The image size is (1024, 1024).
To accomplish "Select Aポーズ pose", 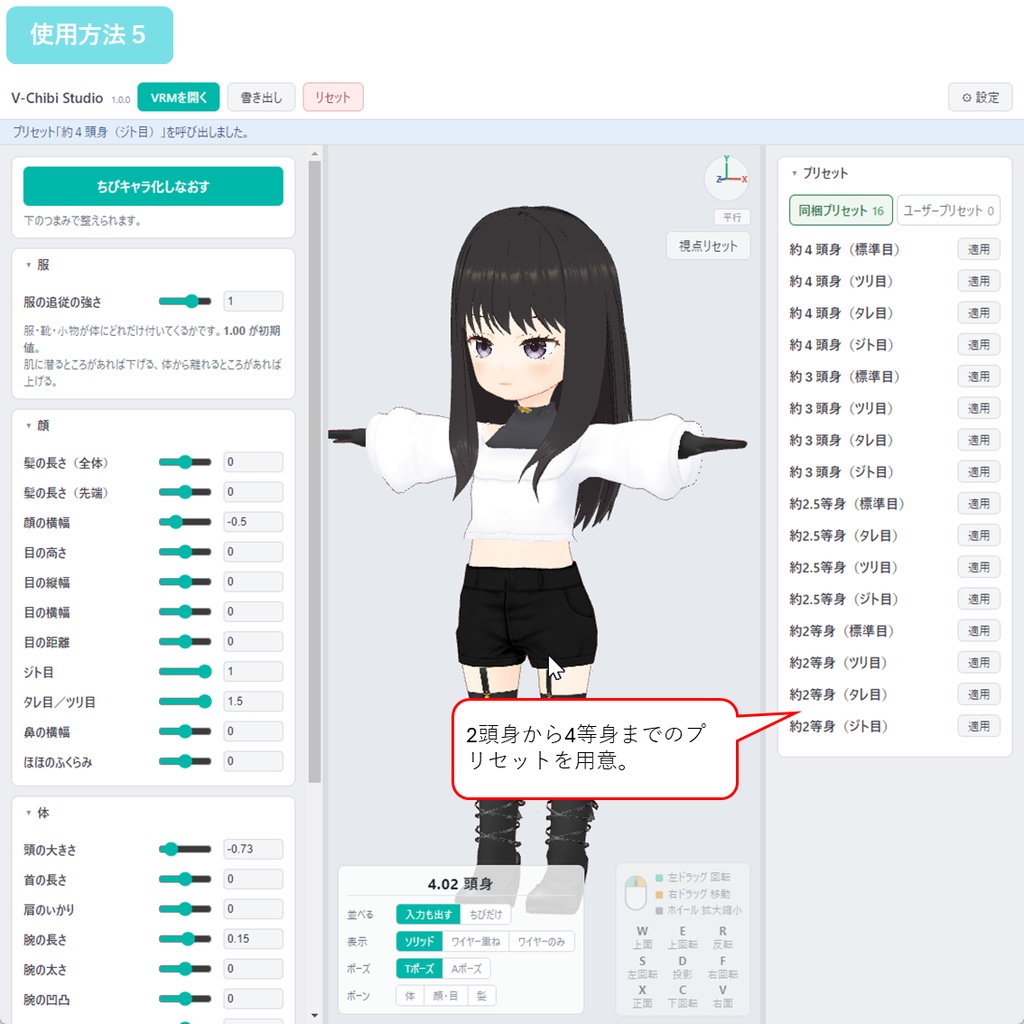I will click(466, 968).
